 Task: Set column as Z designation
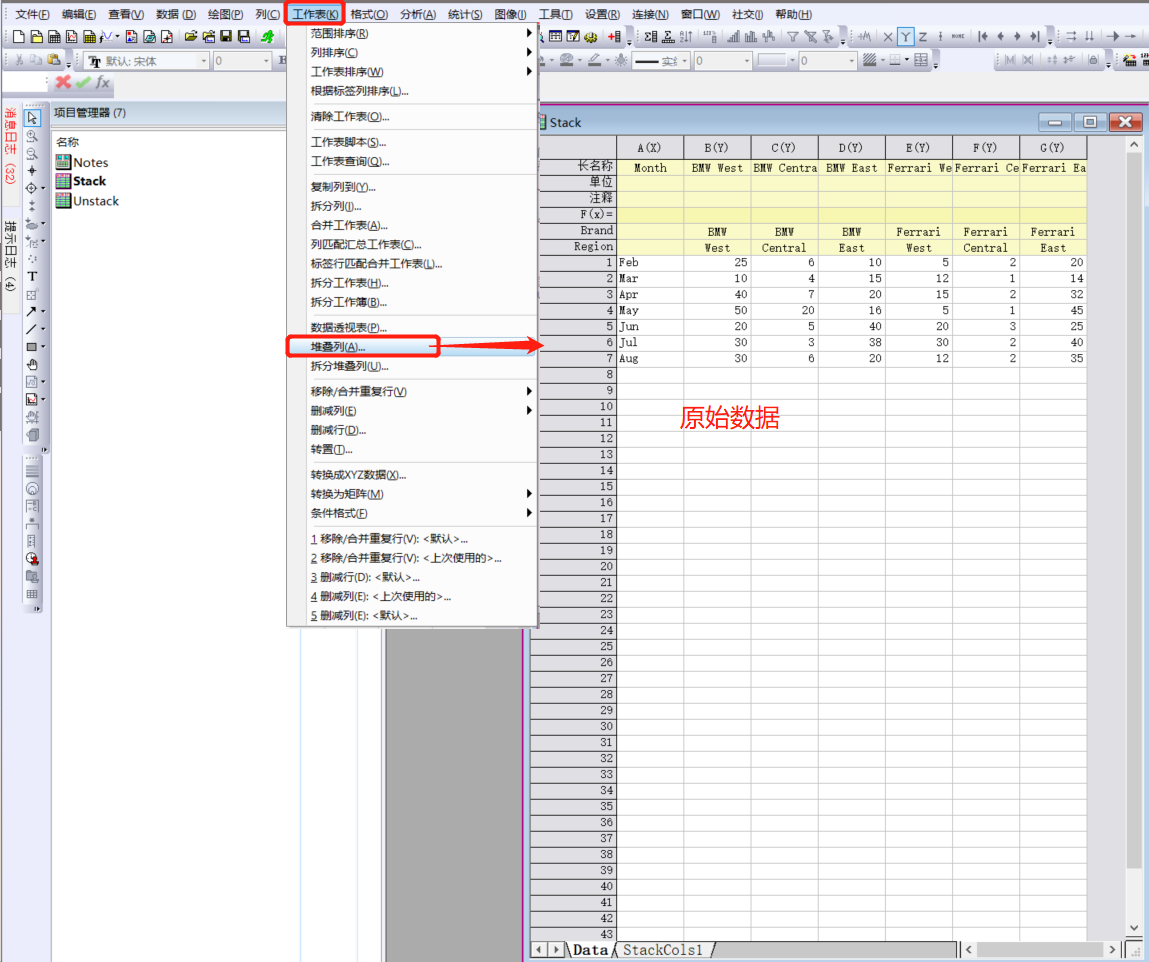pyautogui.click(x=923, y=36)
